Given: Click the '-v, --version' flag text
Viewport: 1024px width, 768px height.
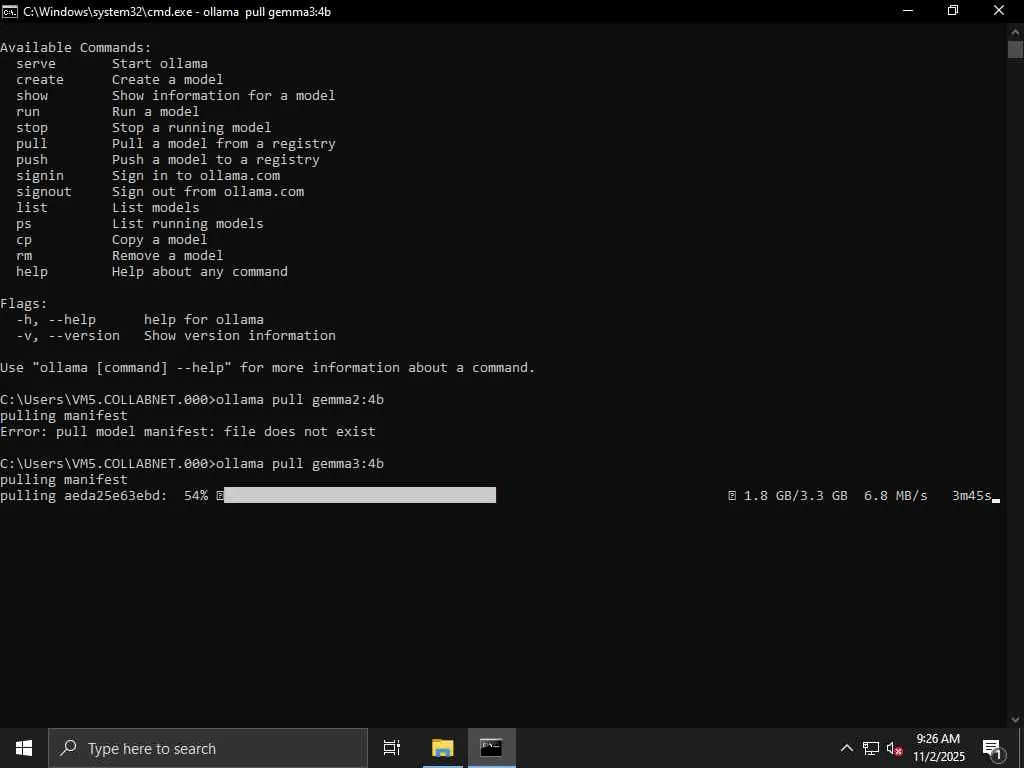Looking at the screenshot, I should click(68, 336).
